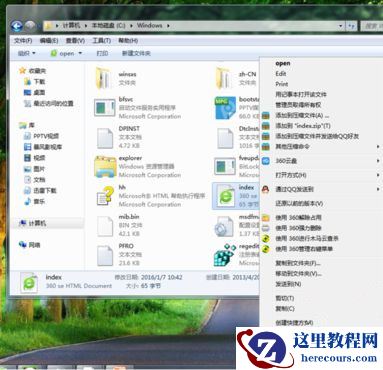Click the 本地磁盘 (C:) breadcrumb

109,25
